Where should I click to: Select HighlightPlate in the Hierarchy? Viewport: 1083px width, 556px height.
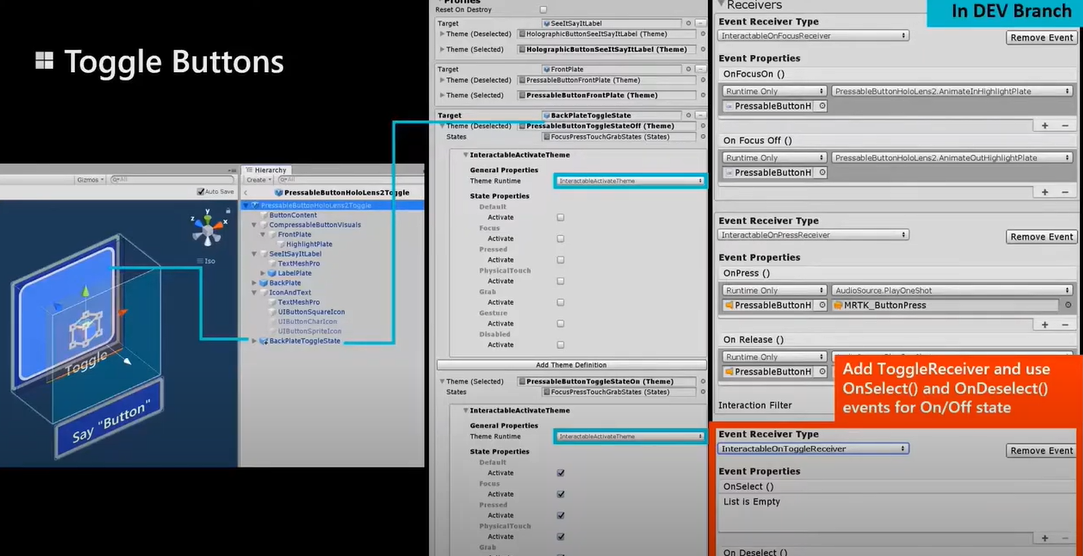pos(309,245)
